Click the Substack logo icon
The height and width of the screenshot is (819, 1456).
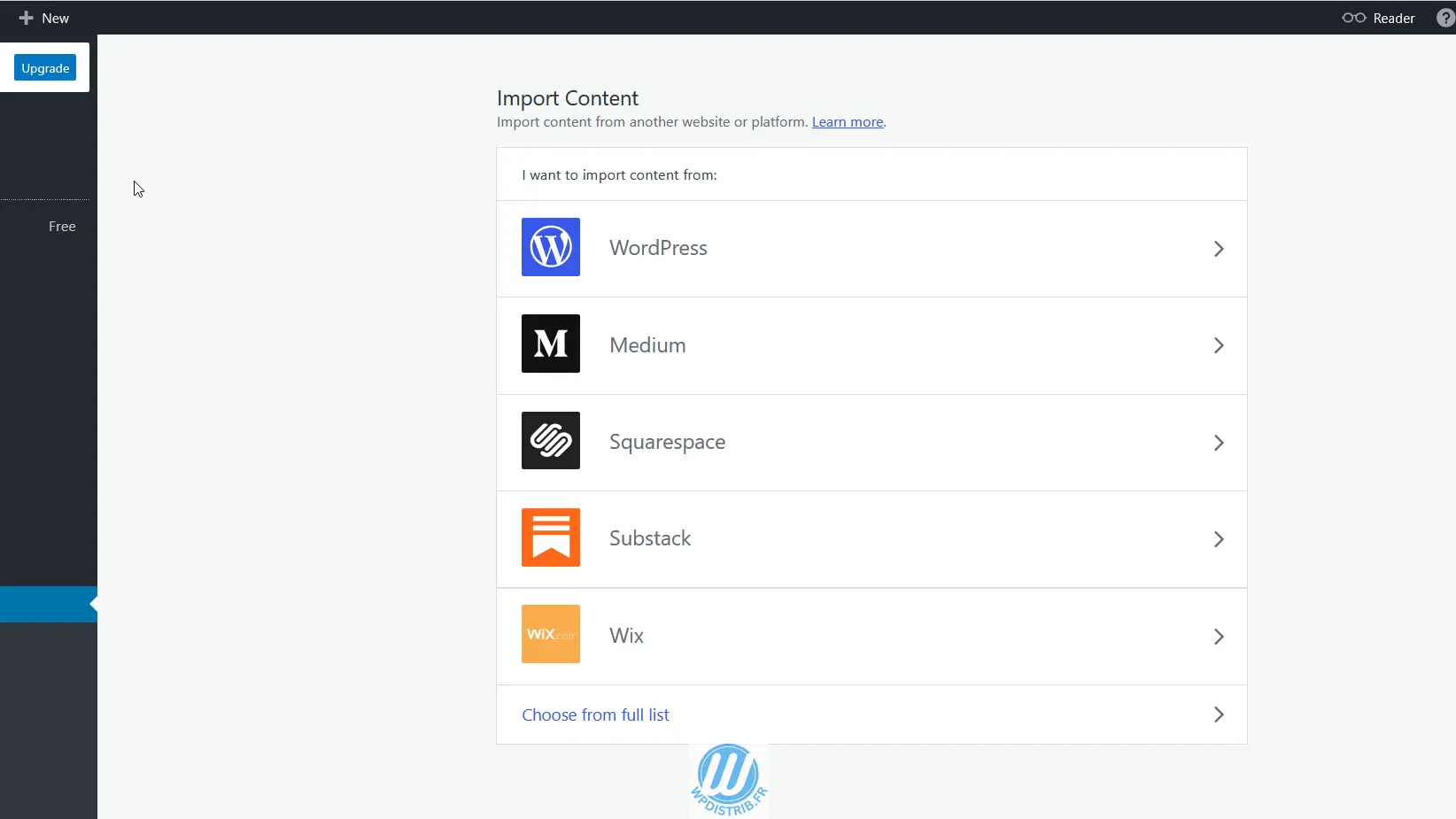tap(551, 537)
